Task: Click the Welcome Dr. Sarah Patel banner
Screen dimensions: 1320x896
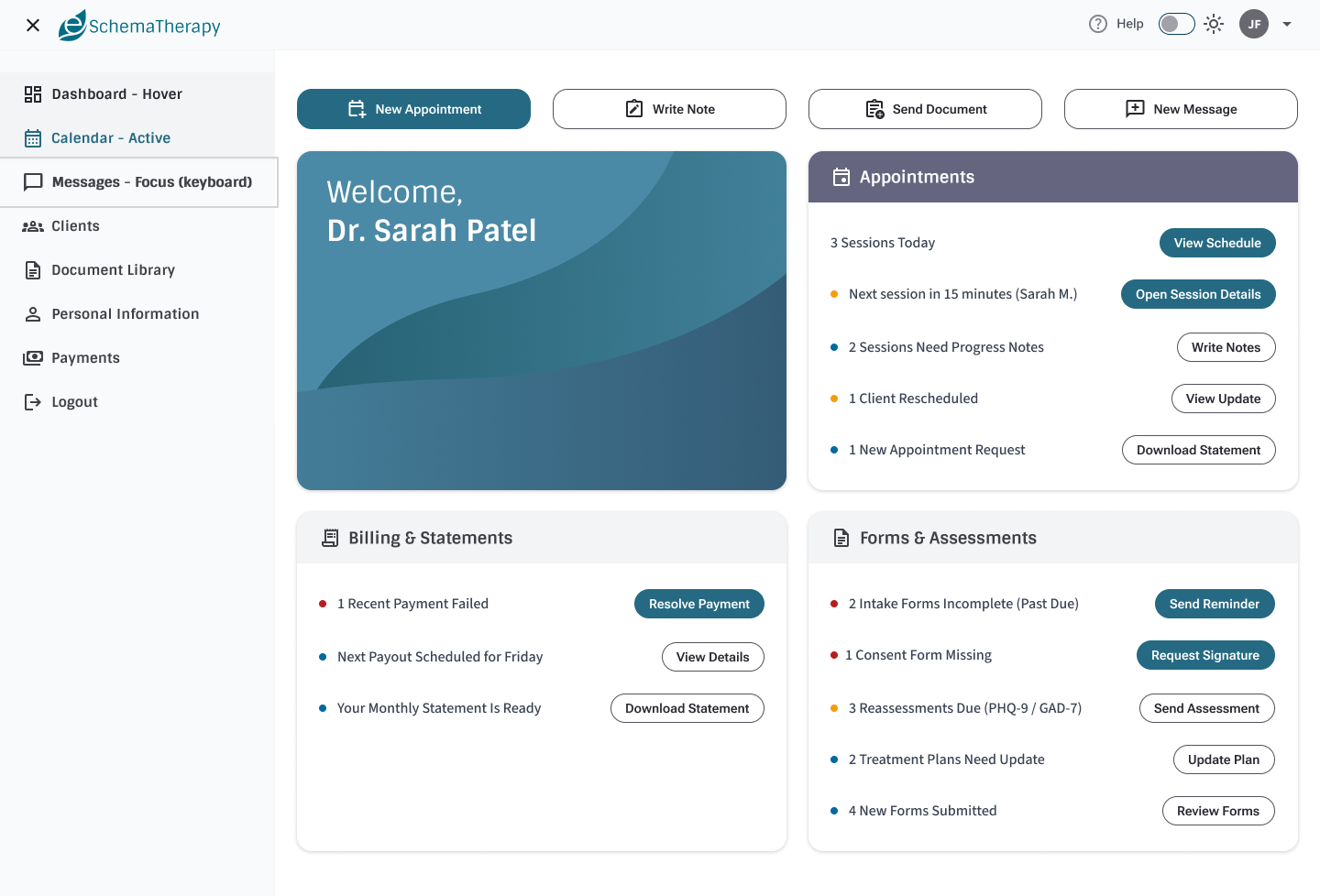Action: [x=542, y=321]
